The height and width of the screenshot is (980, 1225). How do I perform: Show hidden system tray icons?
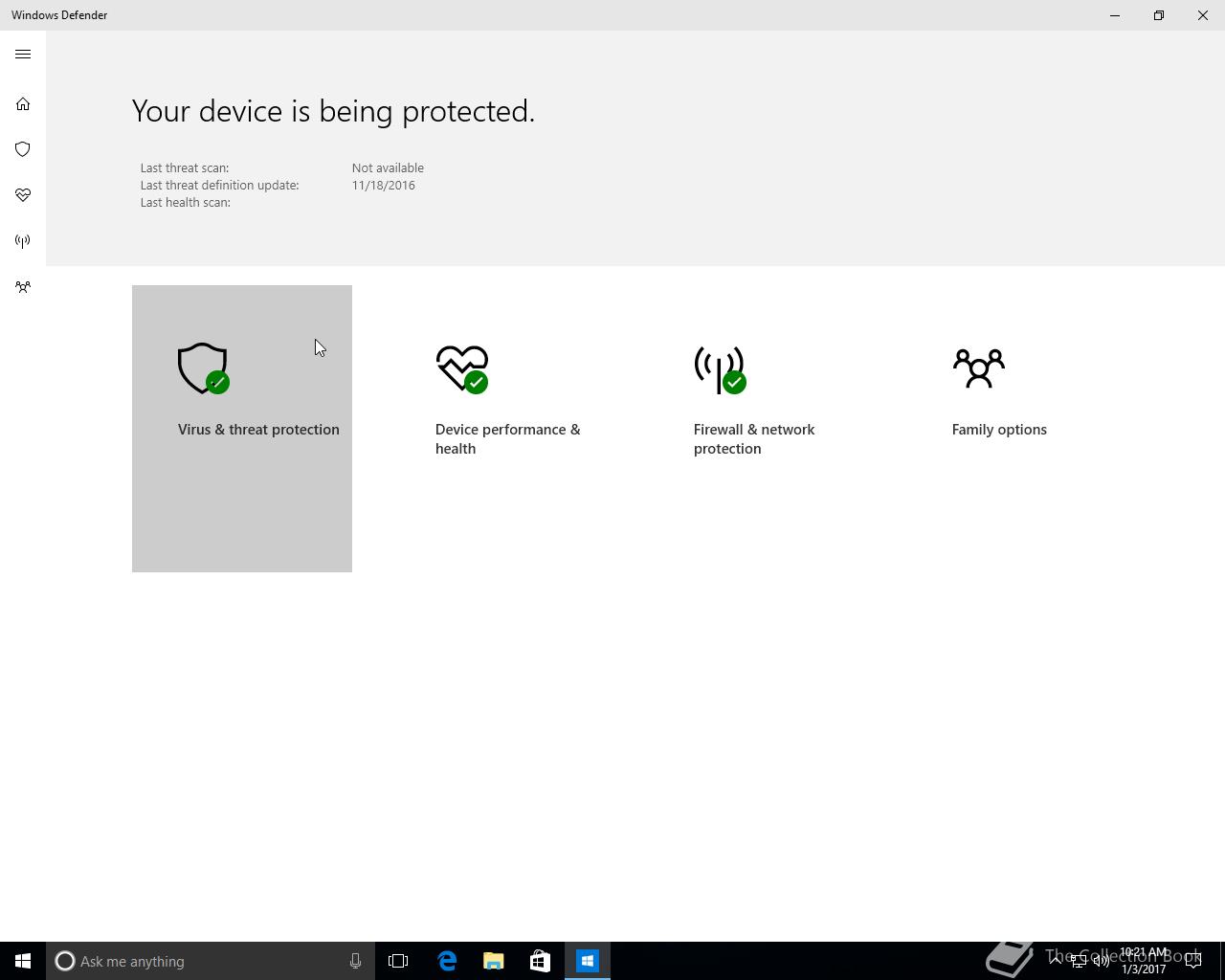pos(1055,961)
